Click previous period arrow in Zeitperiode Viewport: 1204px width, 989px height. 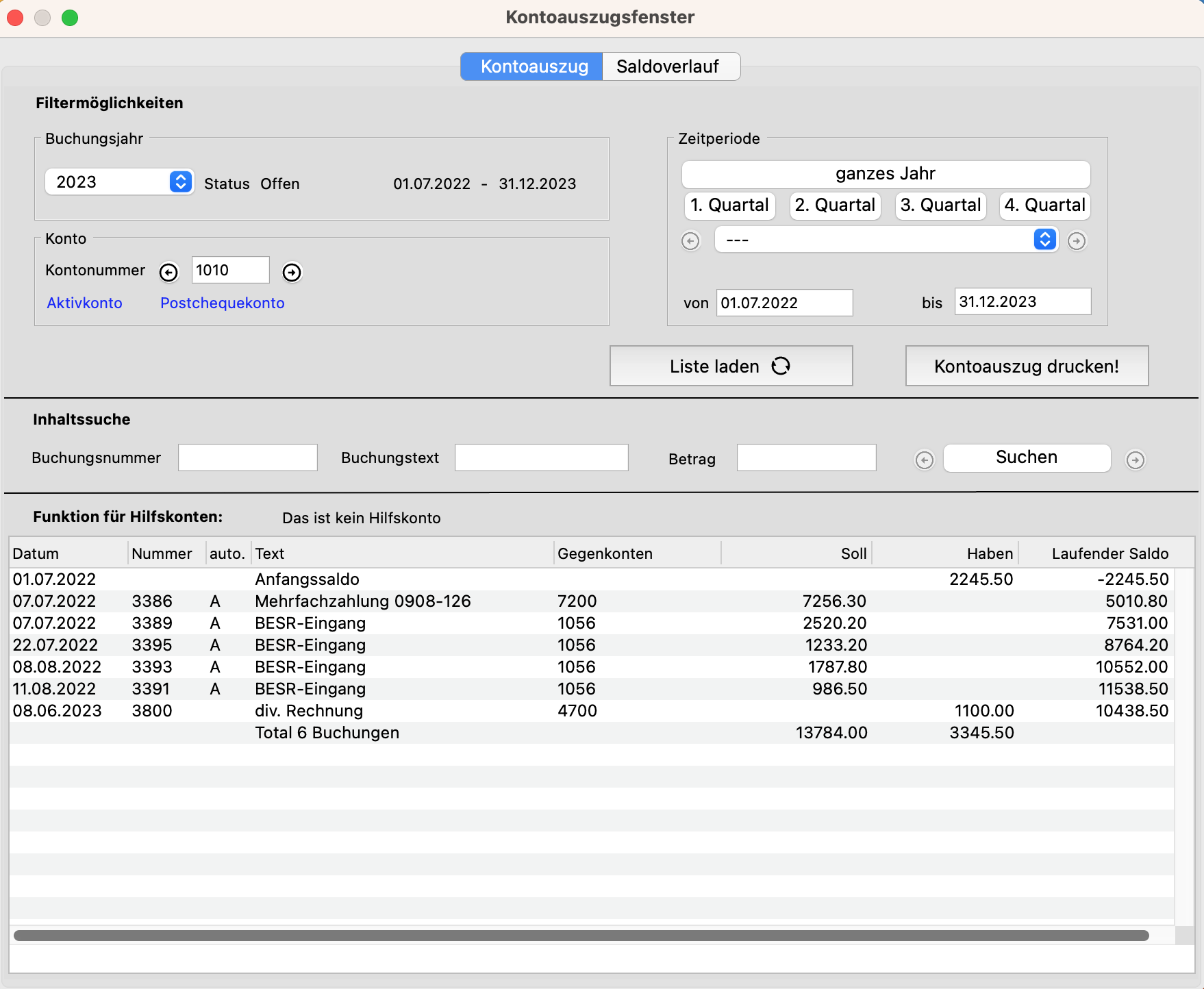coord(690,241)
